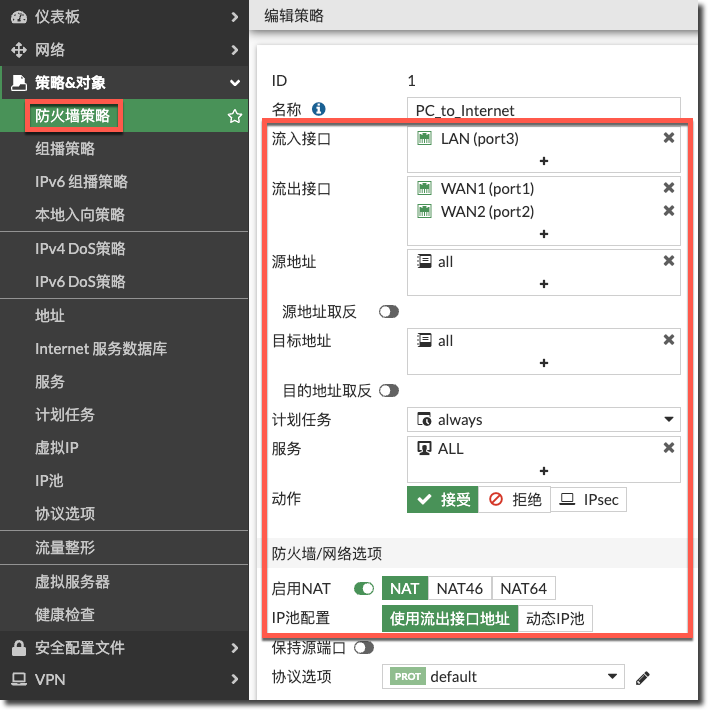The height and width of the screenshot is (710, 708).
Task: Open 地址 in the sidebar
Action: (x=50, y=315)
